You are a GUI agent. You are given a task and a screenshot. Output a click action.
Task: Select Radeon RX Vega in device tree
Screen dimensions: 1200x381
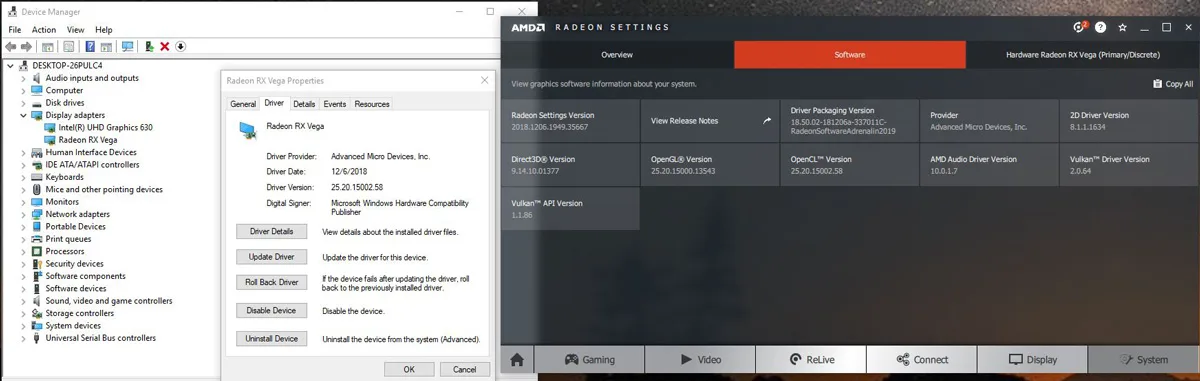point(80,140)
